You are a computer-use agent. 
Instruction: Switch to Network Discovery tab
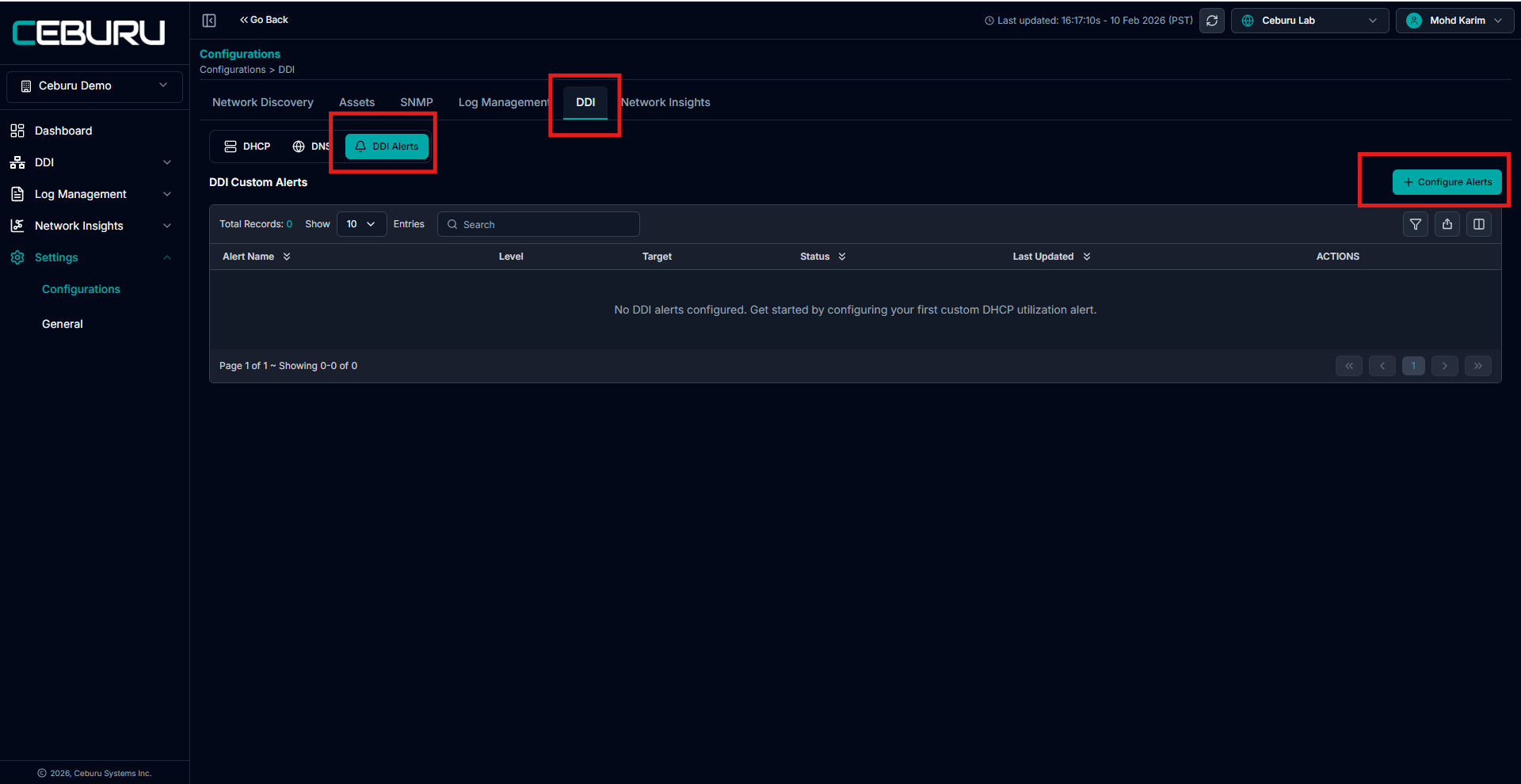pyautogui.click(x=263, y=102)
